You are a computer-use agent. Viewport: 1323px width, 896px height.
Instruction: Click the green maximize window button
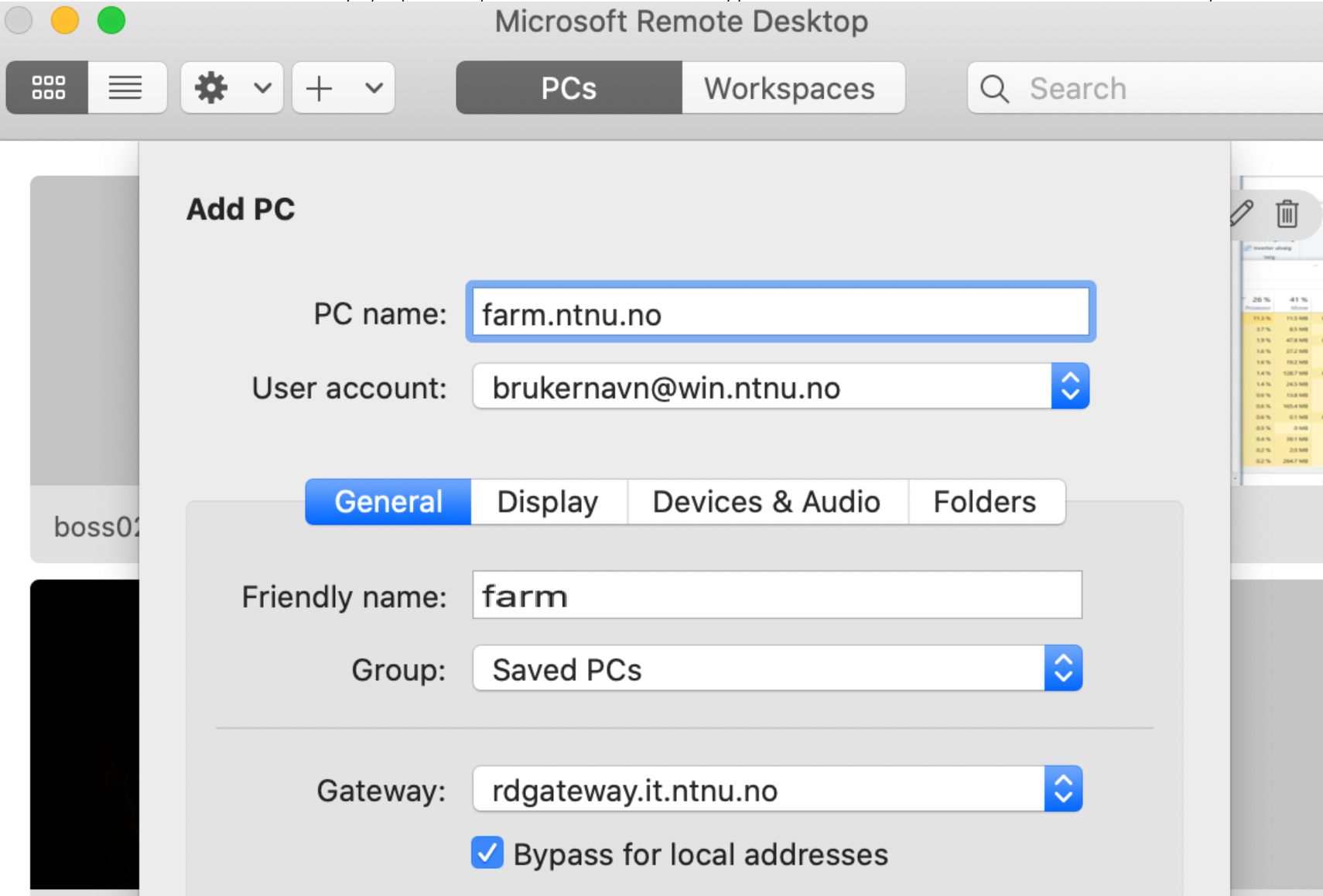tap(111, 20)
